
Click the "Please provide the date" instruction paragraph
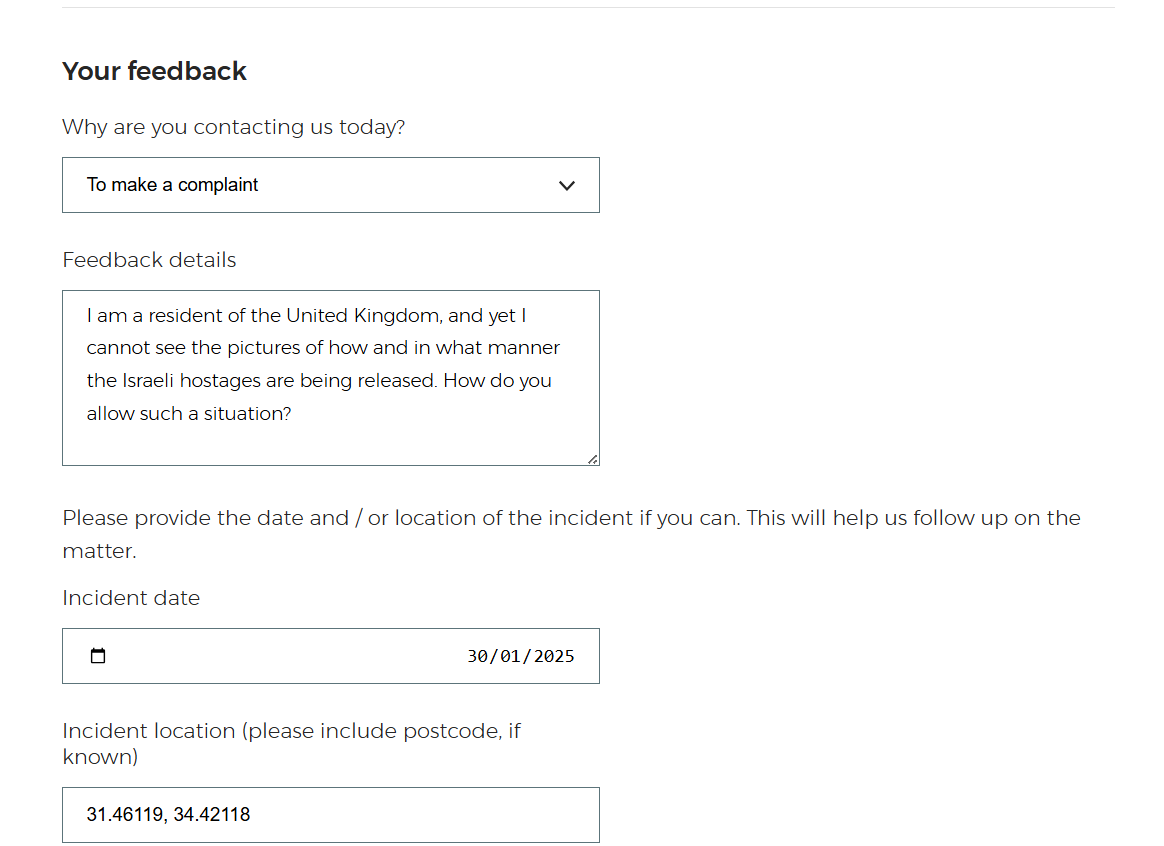(570, 519)
